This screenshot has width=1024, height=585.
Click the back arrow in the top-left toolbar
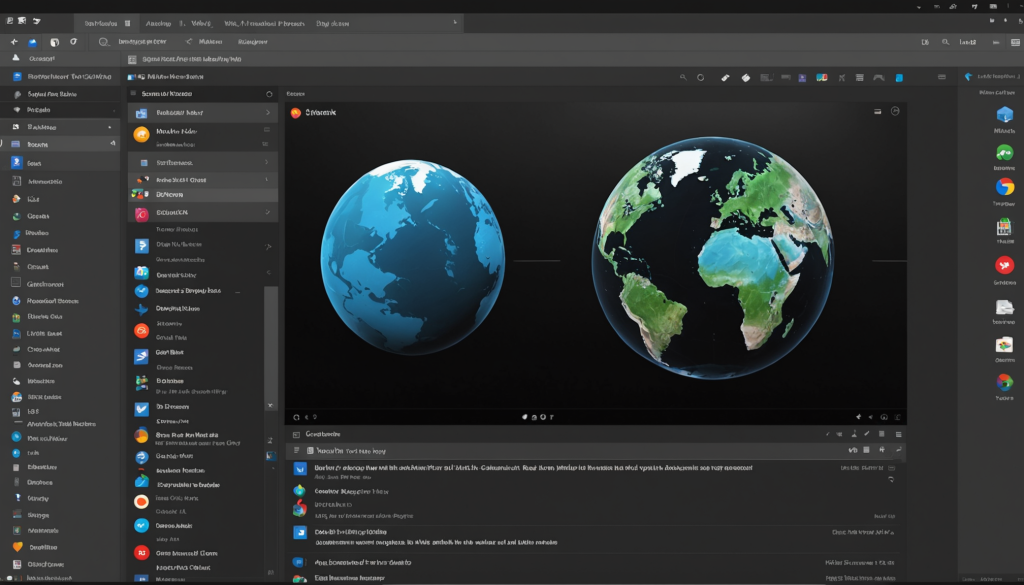tap(14, 42)
